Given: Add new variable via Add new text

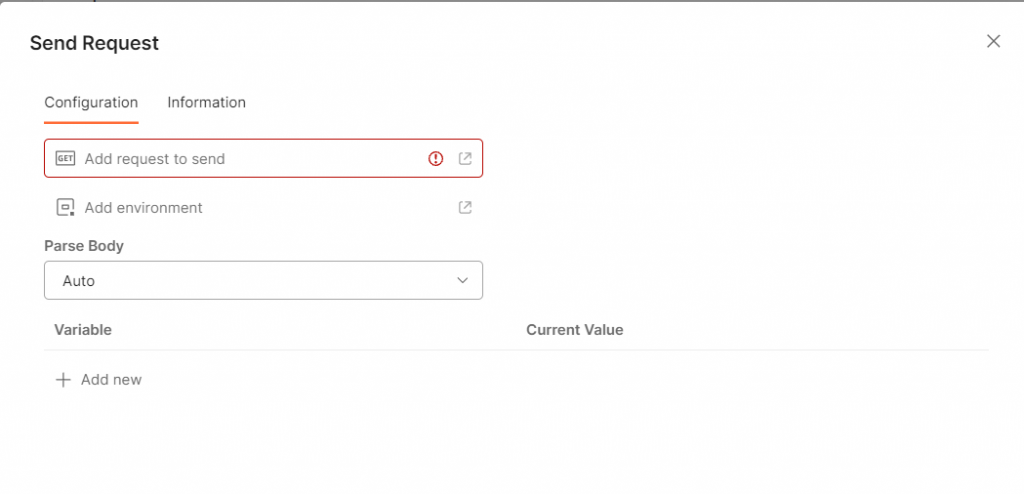Looking at the screenshot, I should point(111,380).
